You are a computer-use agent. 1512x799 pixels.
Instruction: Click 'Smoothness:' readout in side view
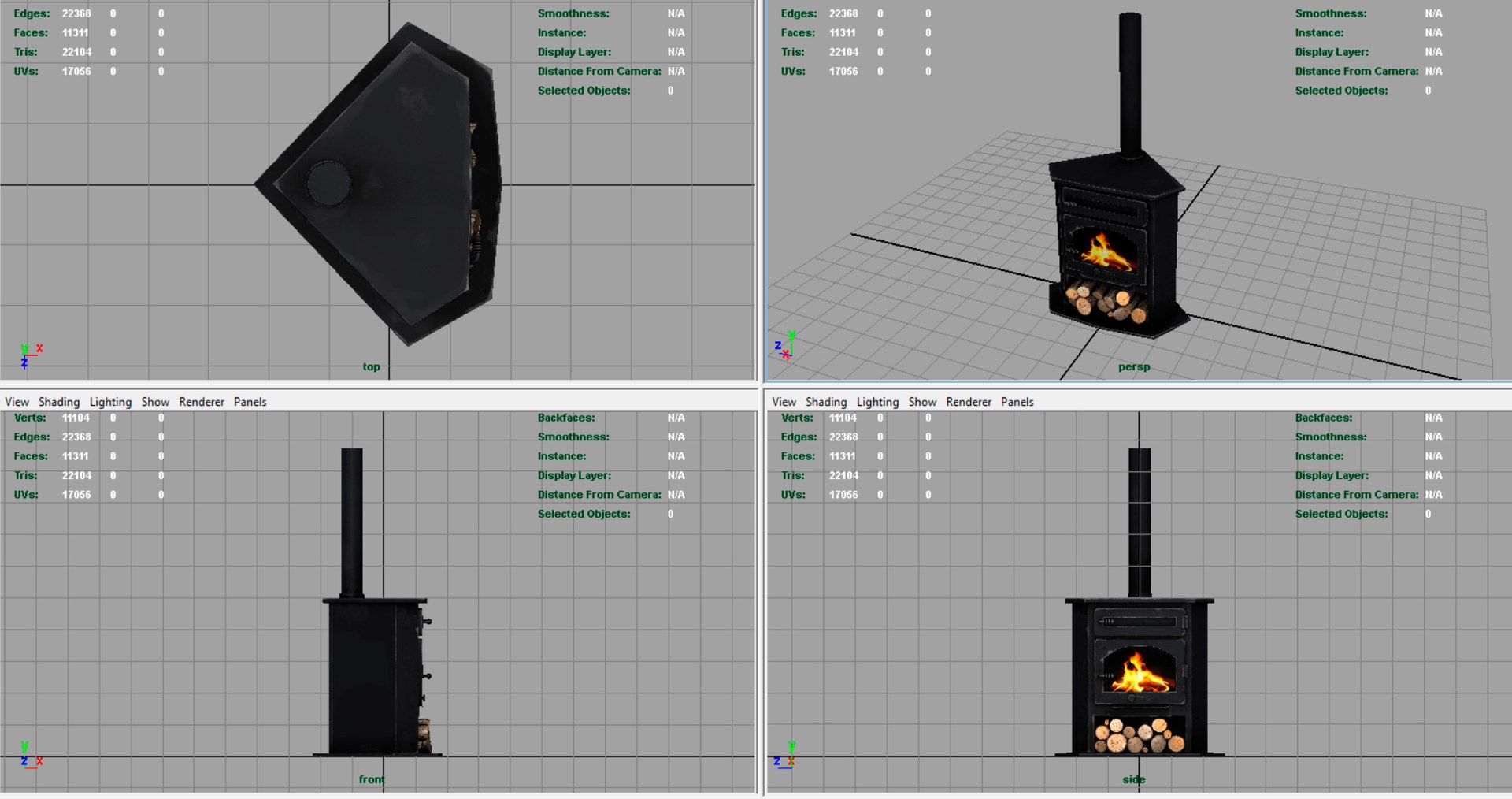[x=1331, y=437]
